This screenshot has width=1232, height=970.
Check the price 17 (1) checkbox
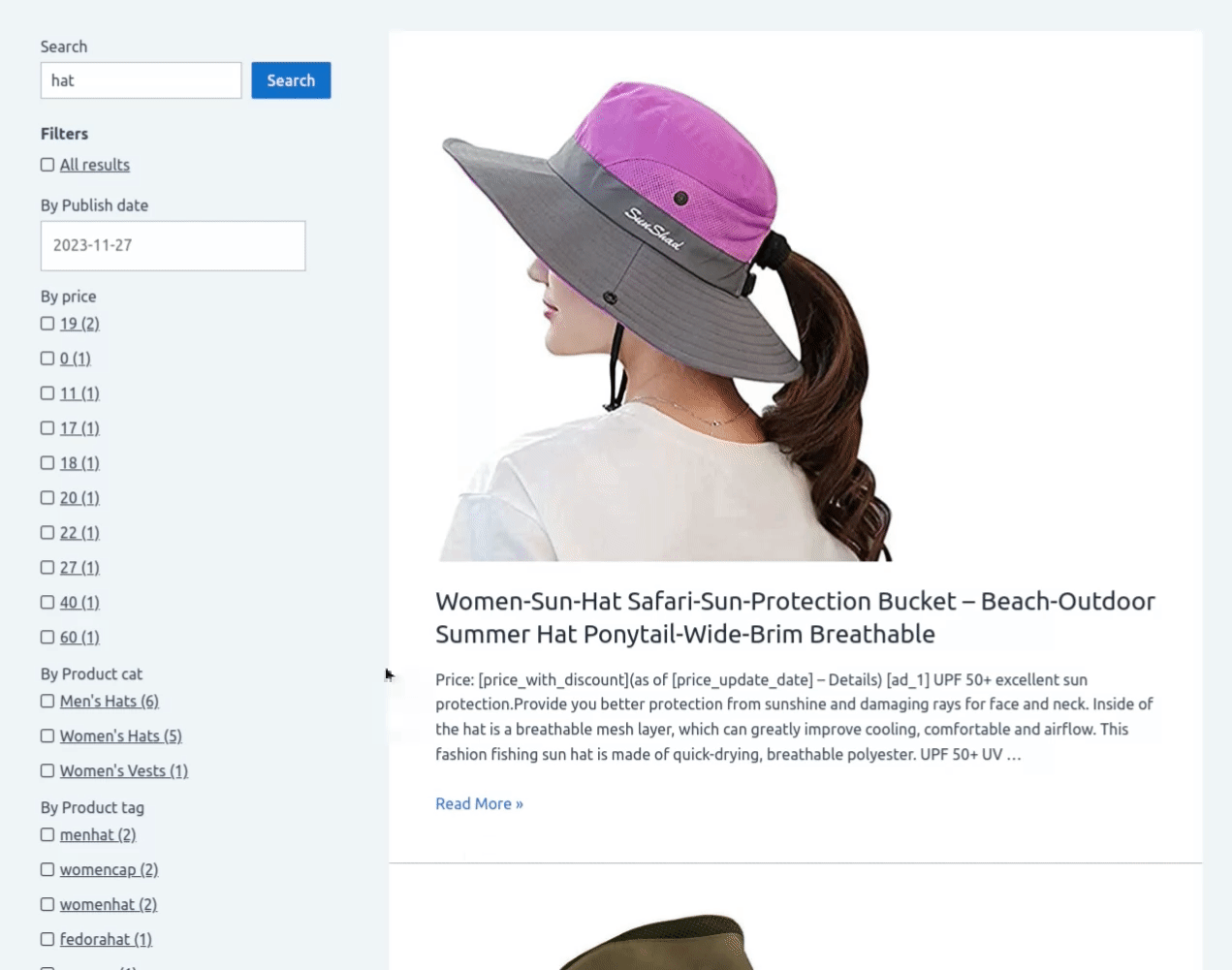point(47,428)
